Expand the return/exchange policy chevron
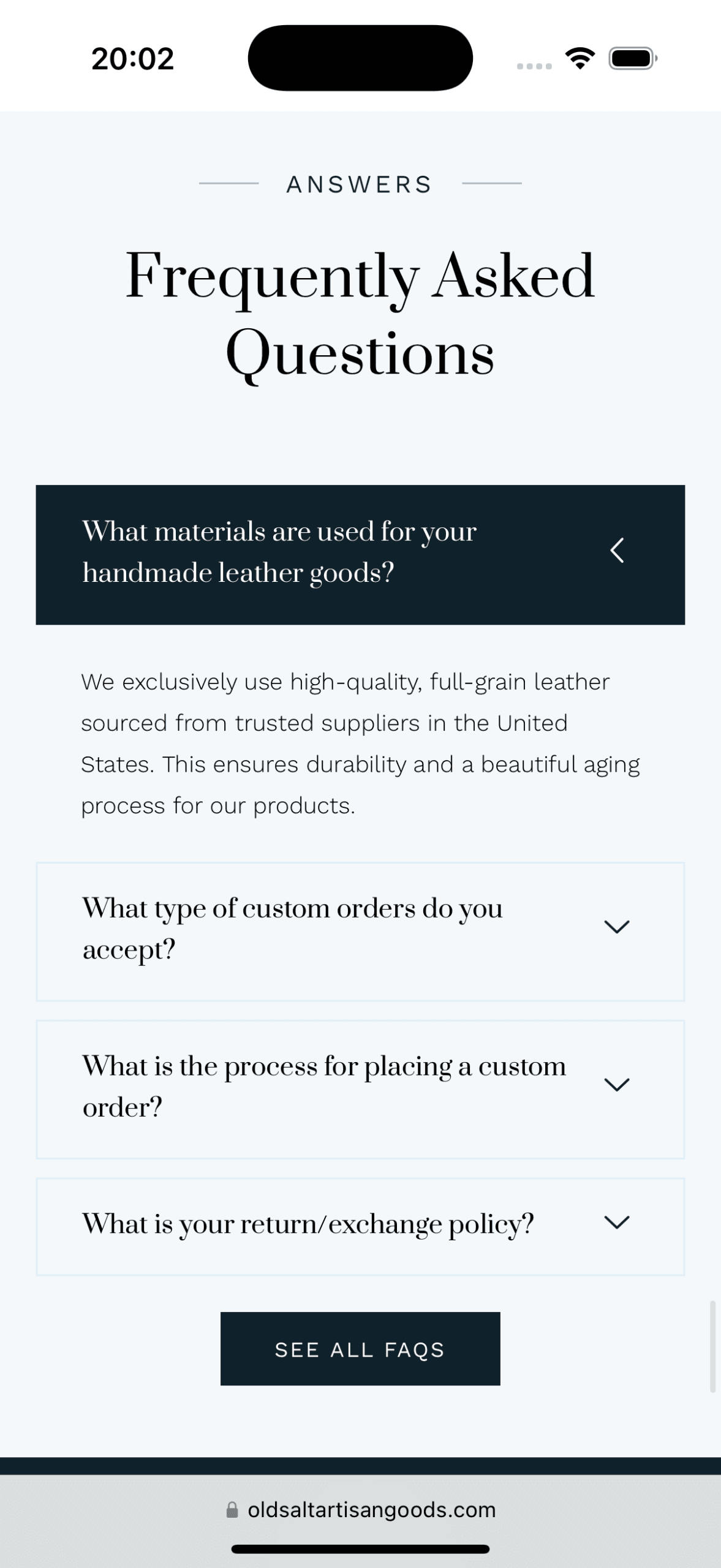Viewport: 721px width, 1568px height. [x=617, y=1223]
